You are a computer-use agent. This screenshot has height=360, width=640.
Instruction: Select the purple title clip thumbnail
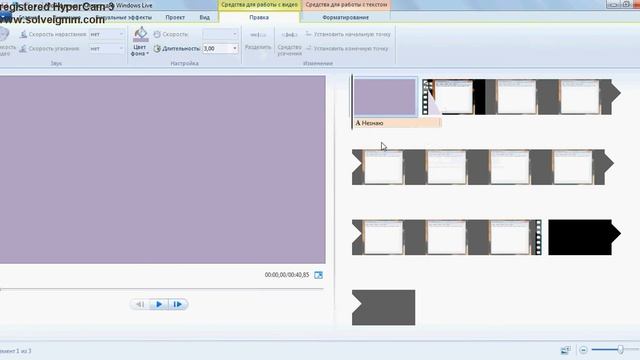pos(384,97)
